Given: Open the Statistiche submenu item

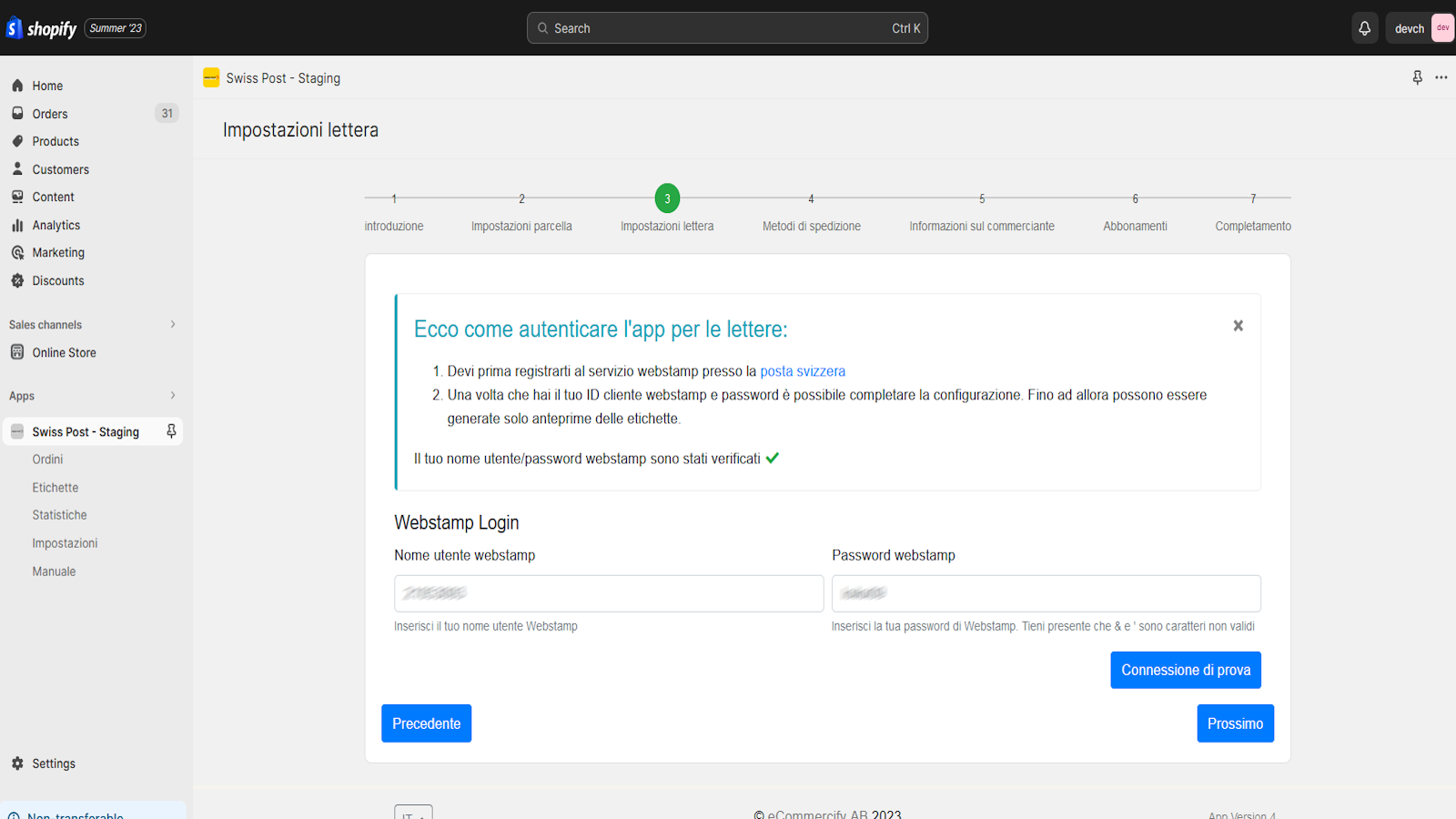Looking at the screenshot, I should [x=60, y=515].
